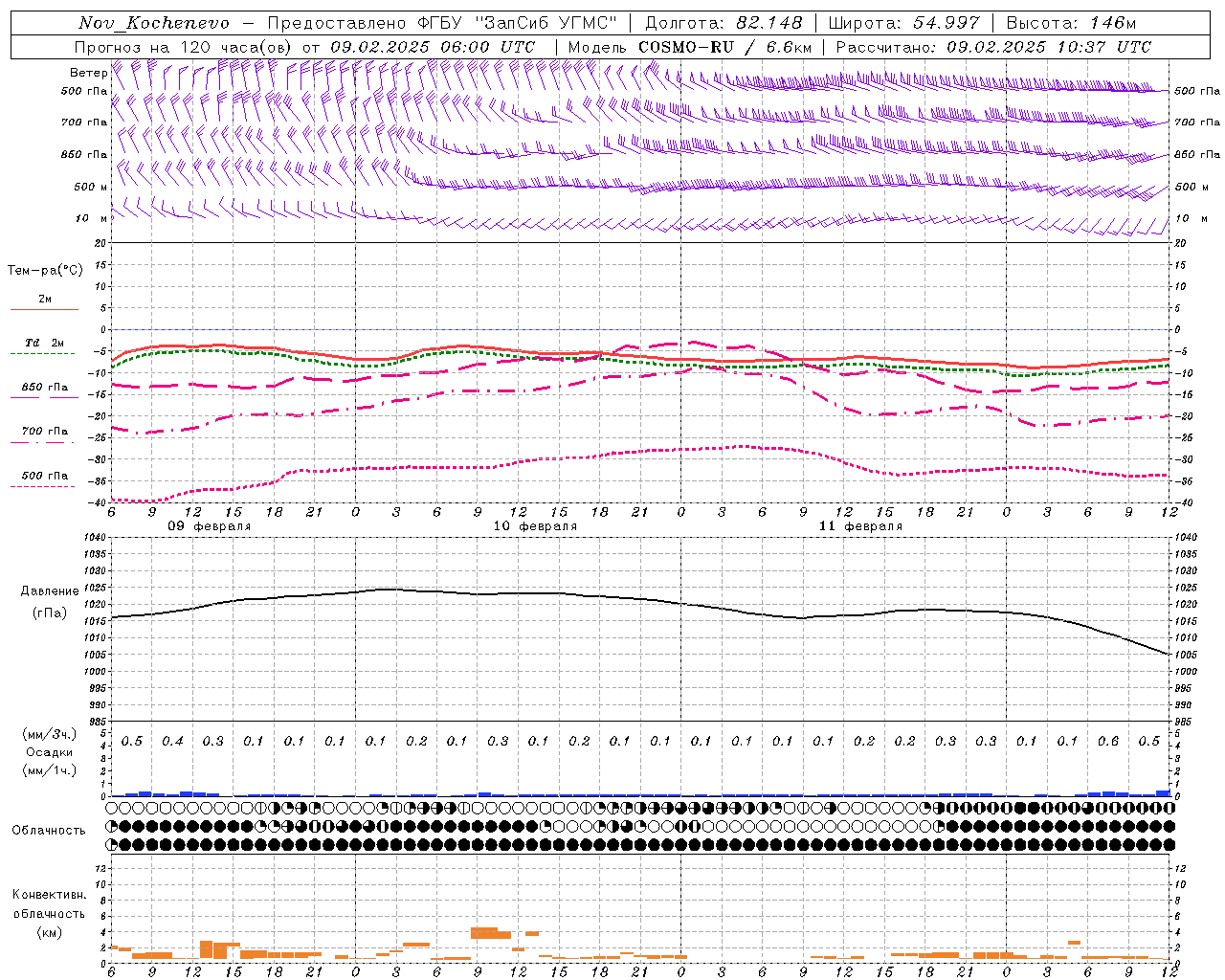Click the (мм/1ч.) precipitation unit label

(x=50, y=770)
